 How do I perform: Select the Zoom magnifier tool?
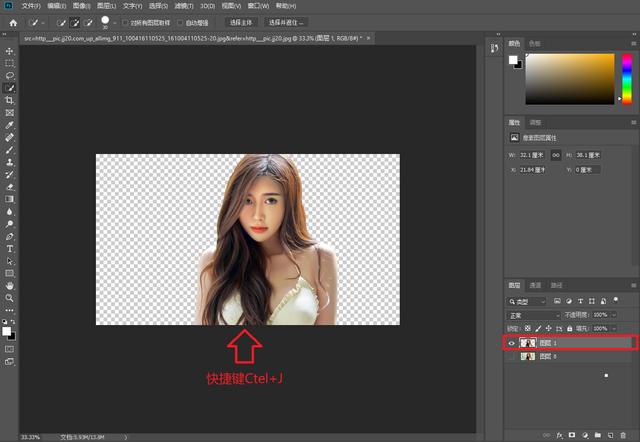pos(10,297)
